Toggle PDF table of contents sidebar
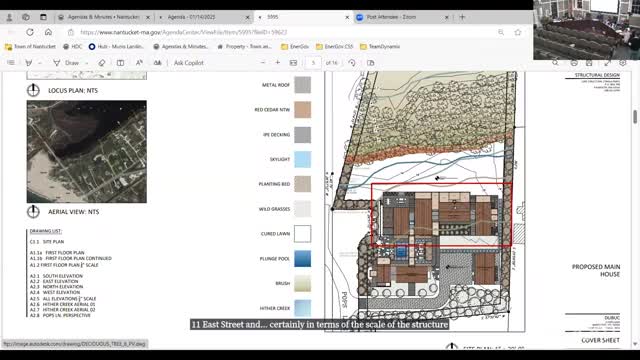The height and width of the screenshot is (360, 640). [11, 63]
